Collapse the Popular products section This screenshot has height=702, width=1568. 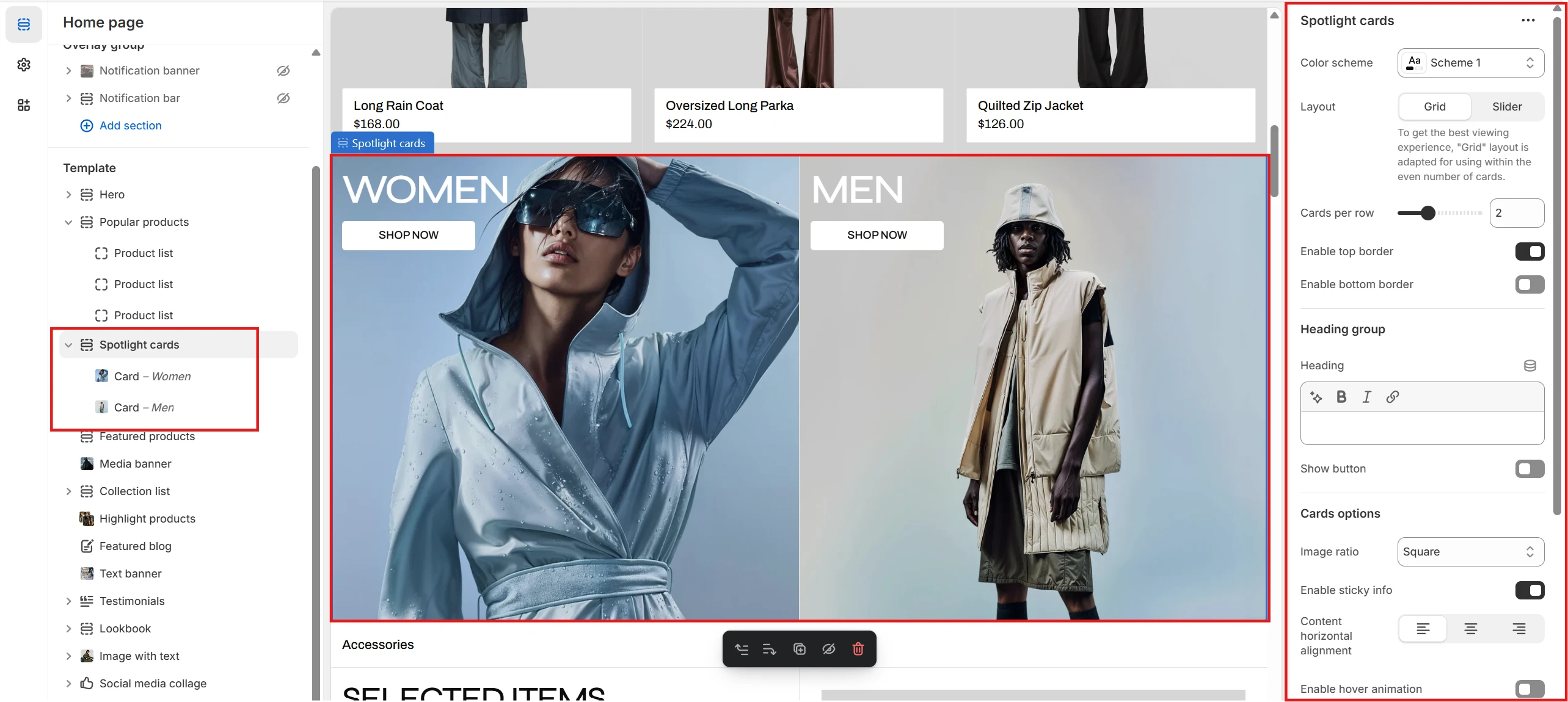[68, 222]
